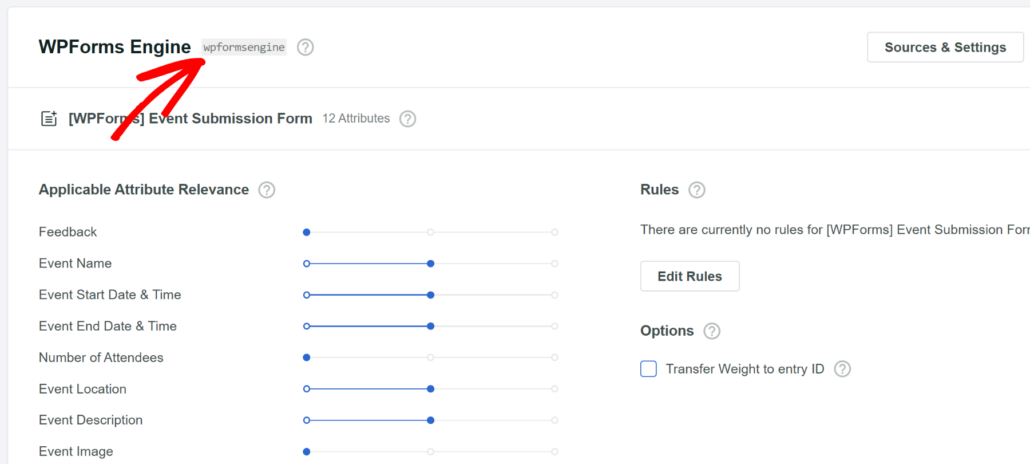The image size is (1030, 464).
Task: Set Number of Attendees relevance to middle
Action: (430, 357)
